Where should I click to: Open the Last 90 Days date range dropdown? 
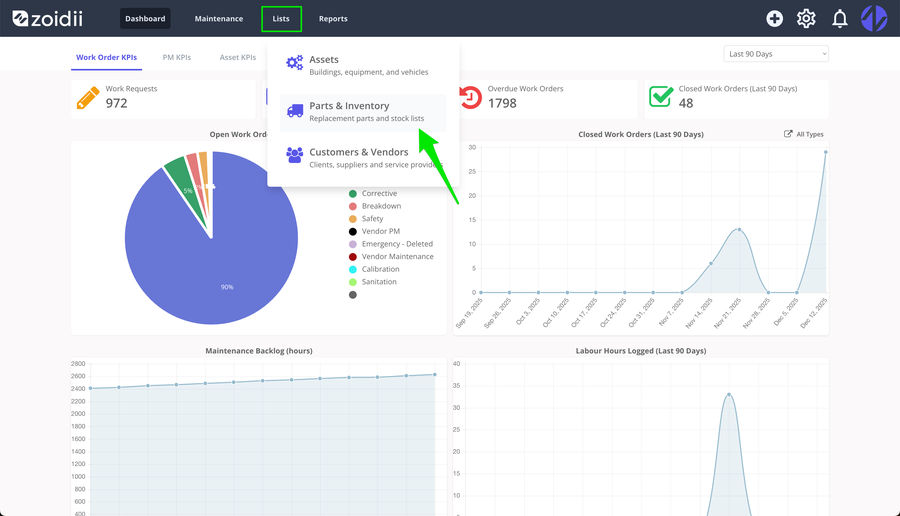(x=776, y=54)
